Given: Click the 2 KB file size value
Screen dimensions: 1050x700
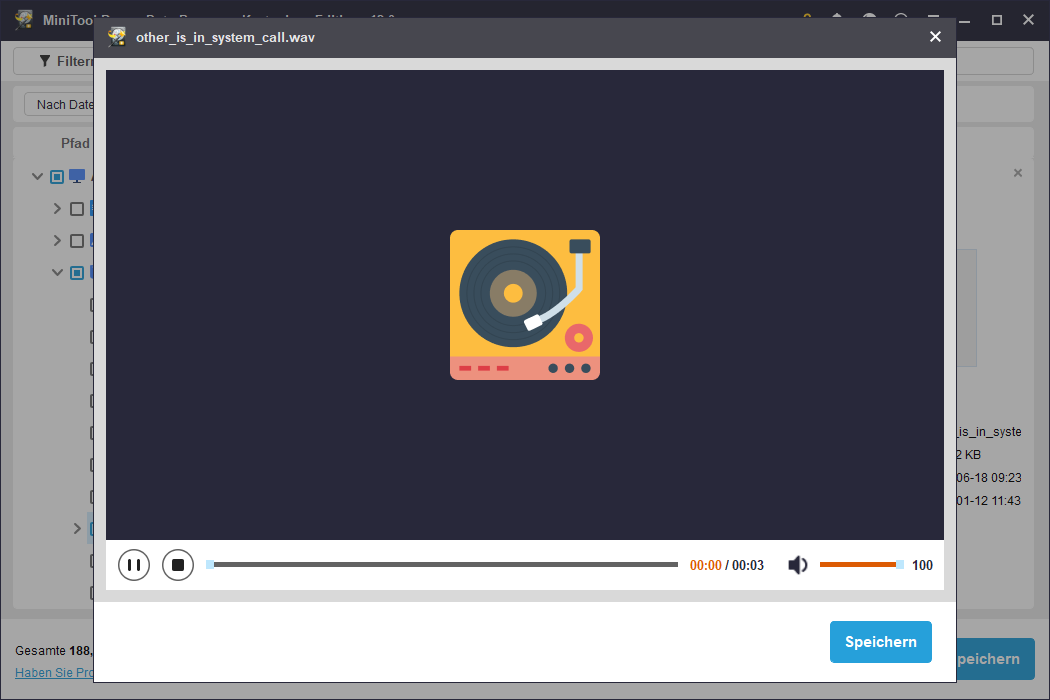Looking at the screenshot, I should point(968,455).
